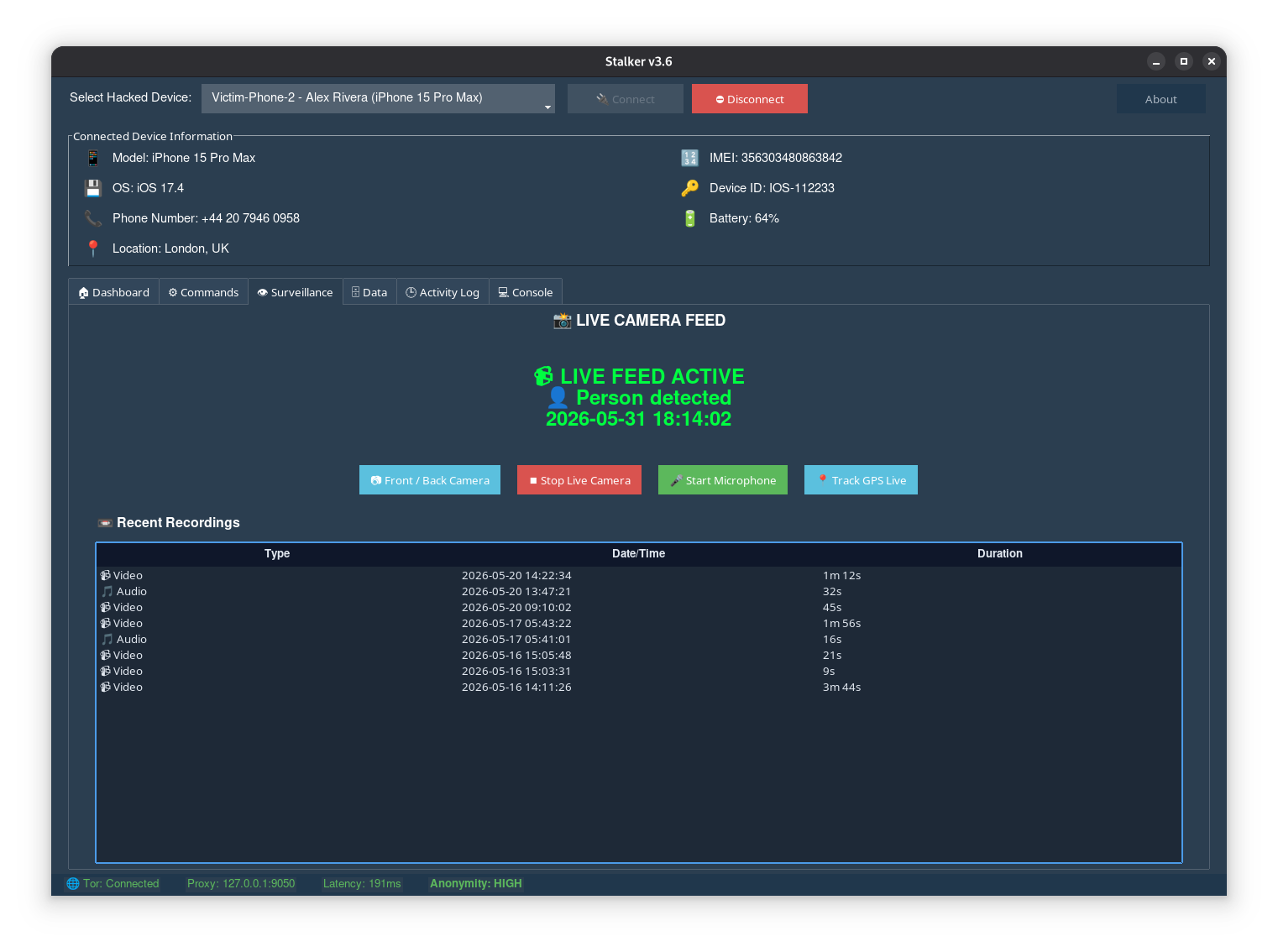Click the cassette icon next to Recent Recordings
Screen dimensions: 1278x952
[105, 523]
